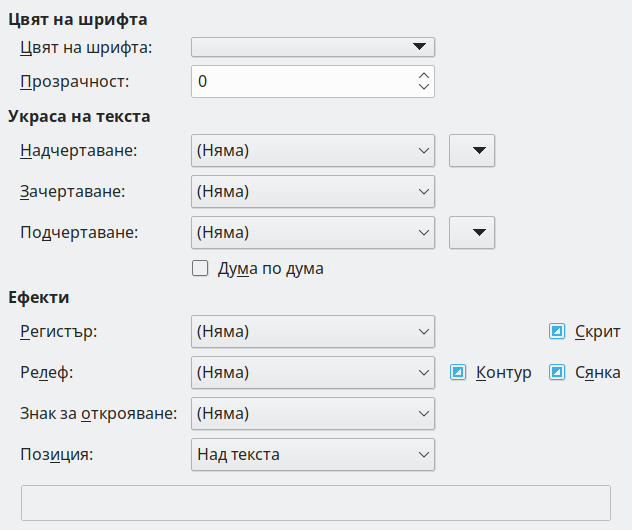The width and height of the screenshot is (632, 530).
Task: Open the Релеф dropdown
Action: [x=313, y=372]
